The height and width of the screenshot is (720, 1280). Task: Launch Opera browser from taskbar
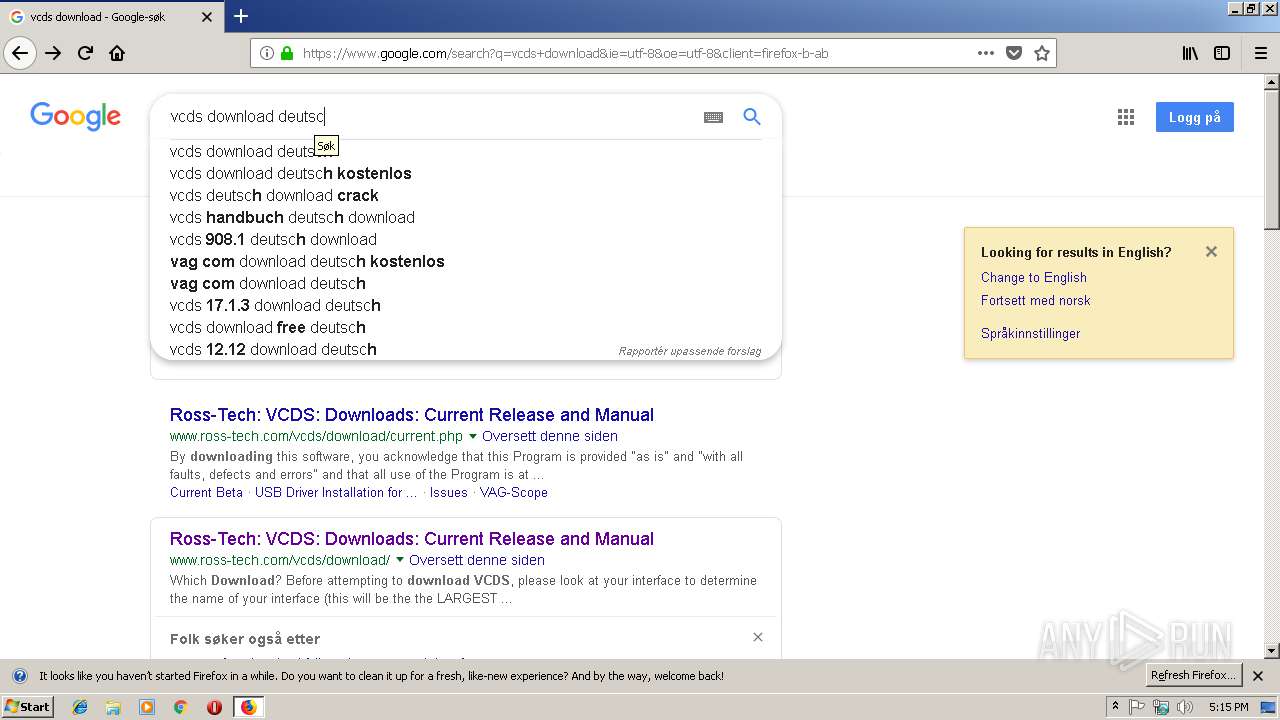214,707
